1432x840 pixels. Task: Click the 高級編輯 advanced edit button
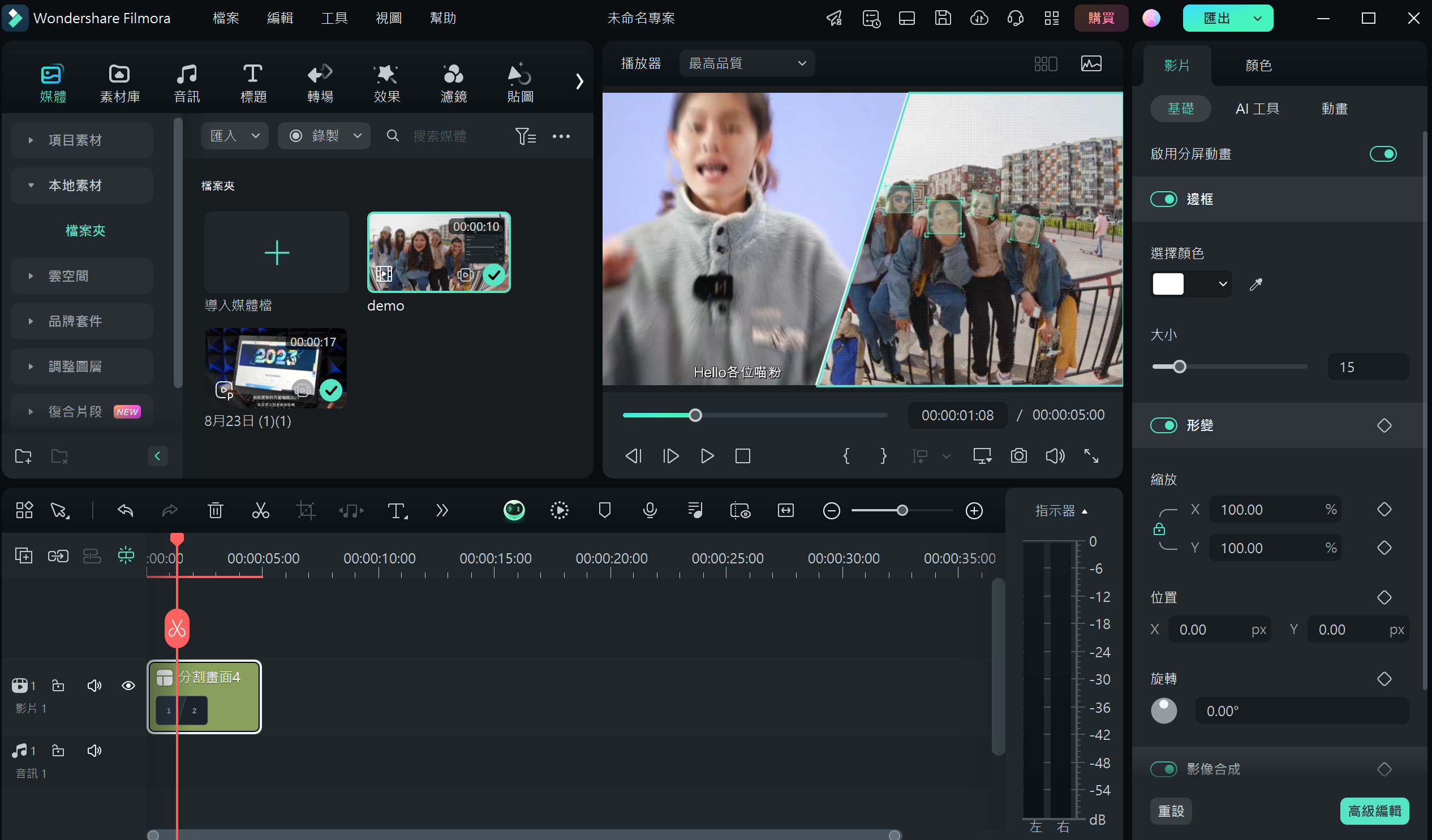[1374, 811]
